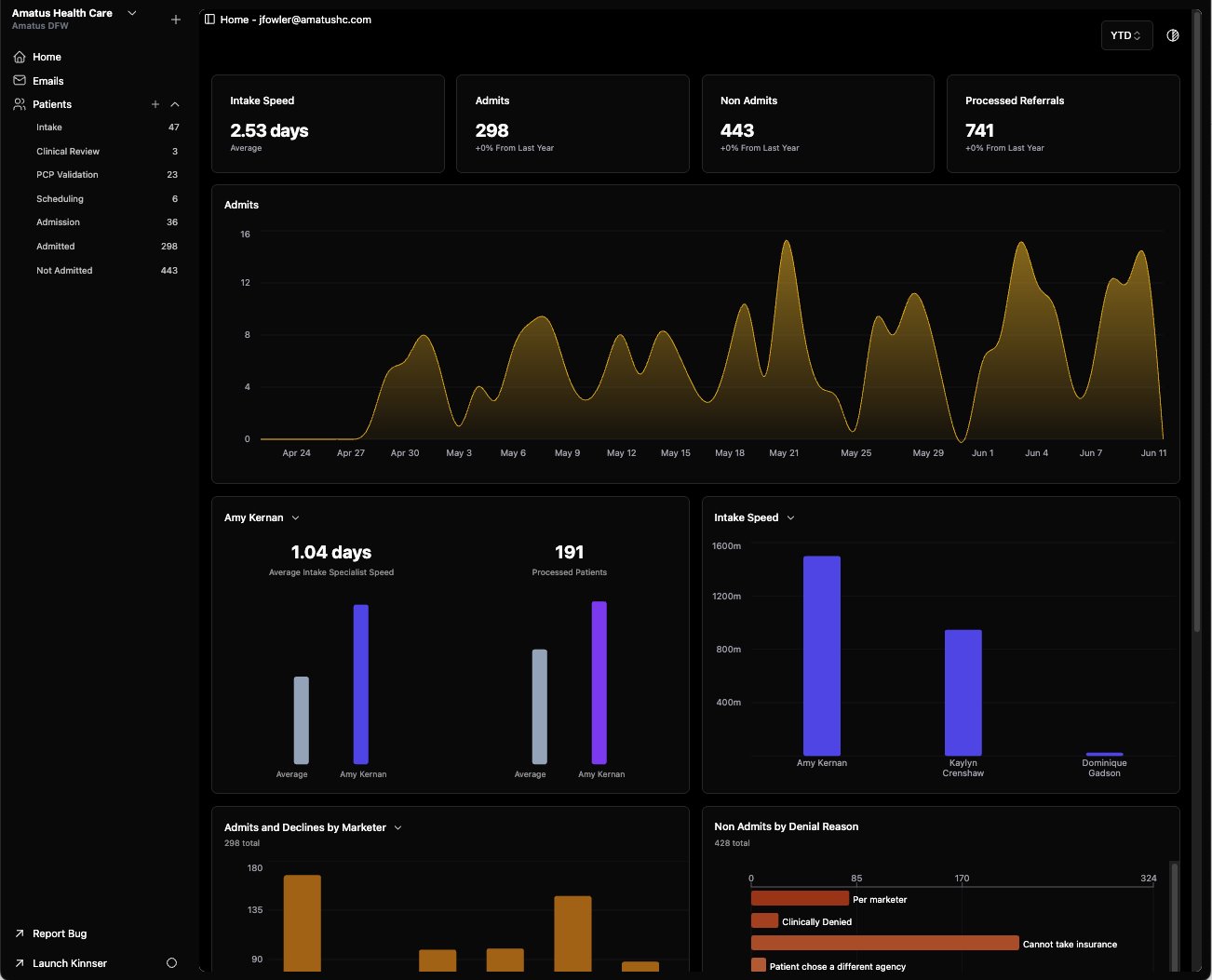Image resolution: width=1212 pixels, height=980 pixels.
Task: Click the plus icon beside Amatus Health Care
Action: (x=176, y=20)
